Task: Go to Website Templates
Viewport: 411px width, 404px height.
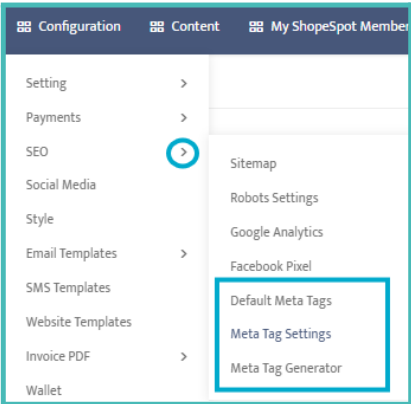Action: click(79, 322)
